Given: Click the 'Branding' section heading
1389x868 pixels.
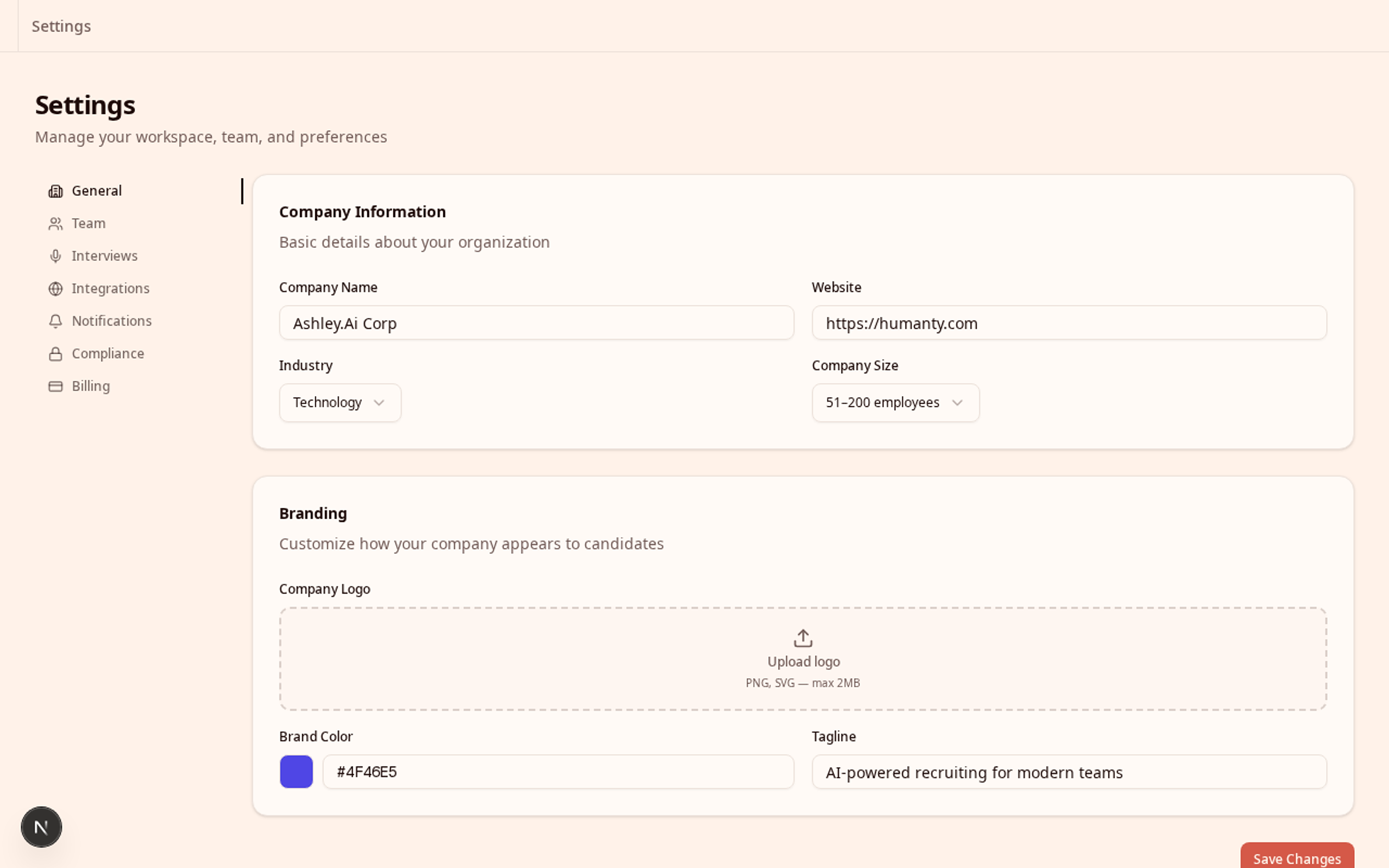Looking at the screenshot, I should 313,513.
